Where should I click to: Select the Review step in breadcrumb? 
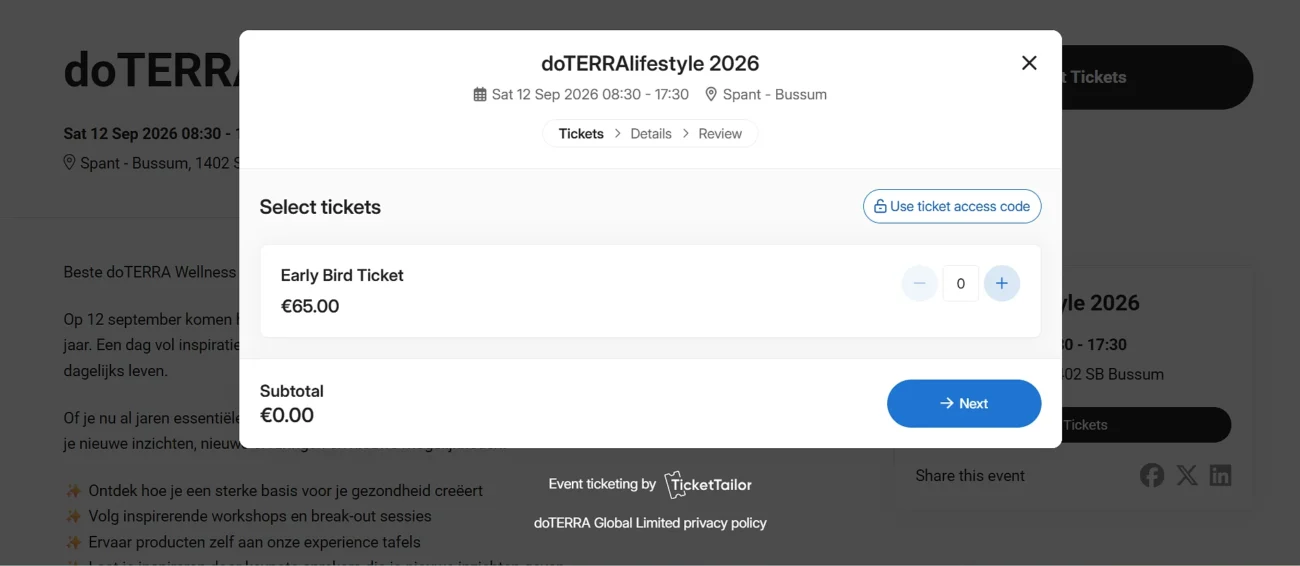(720, 134)
